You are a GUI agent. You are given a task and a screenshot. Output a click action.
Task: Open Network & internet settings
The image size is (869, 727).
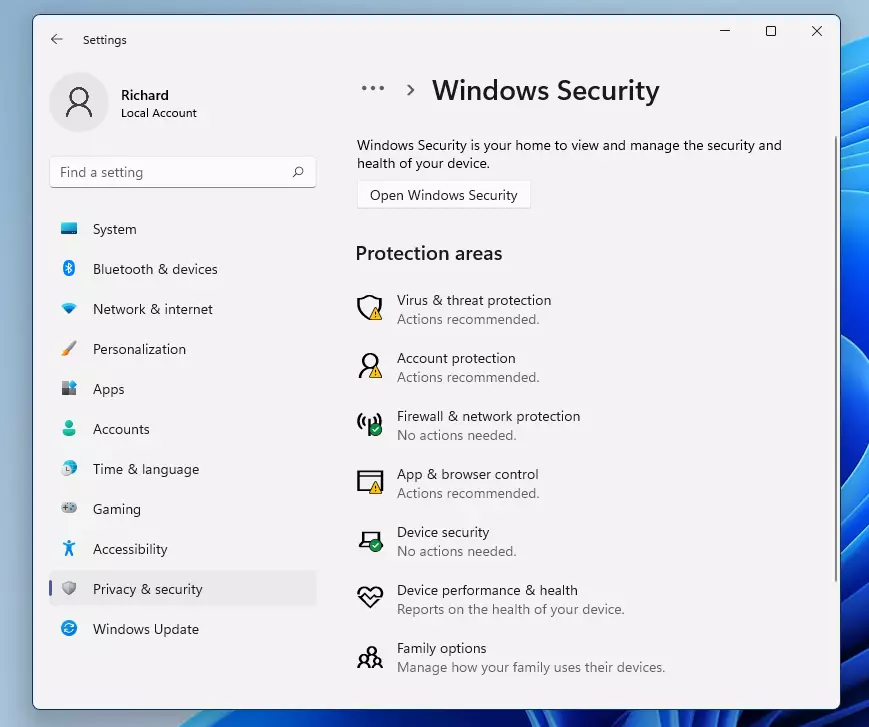coord(183,309)
